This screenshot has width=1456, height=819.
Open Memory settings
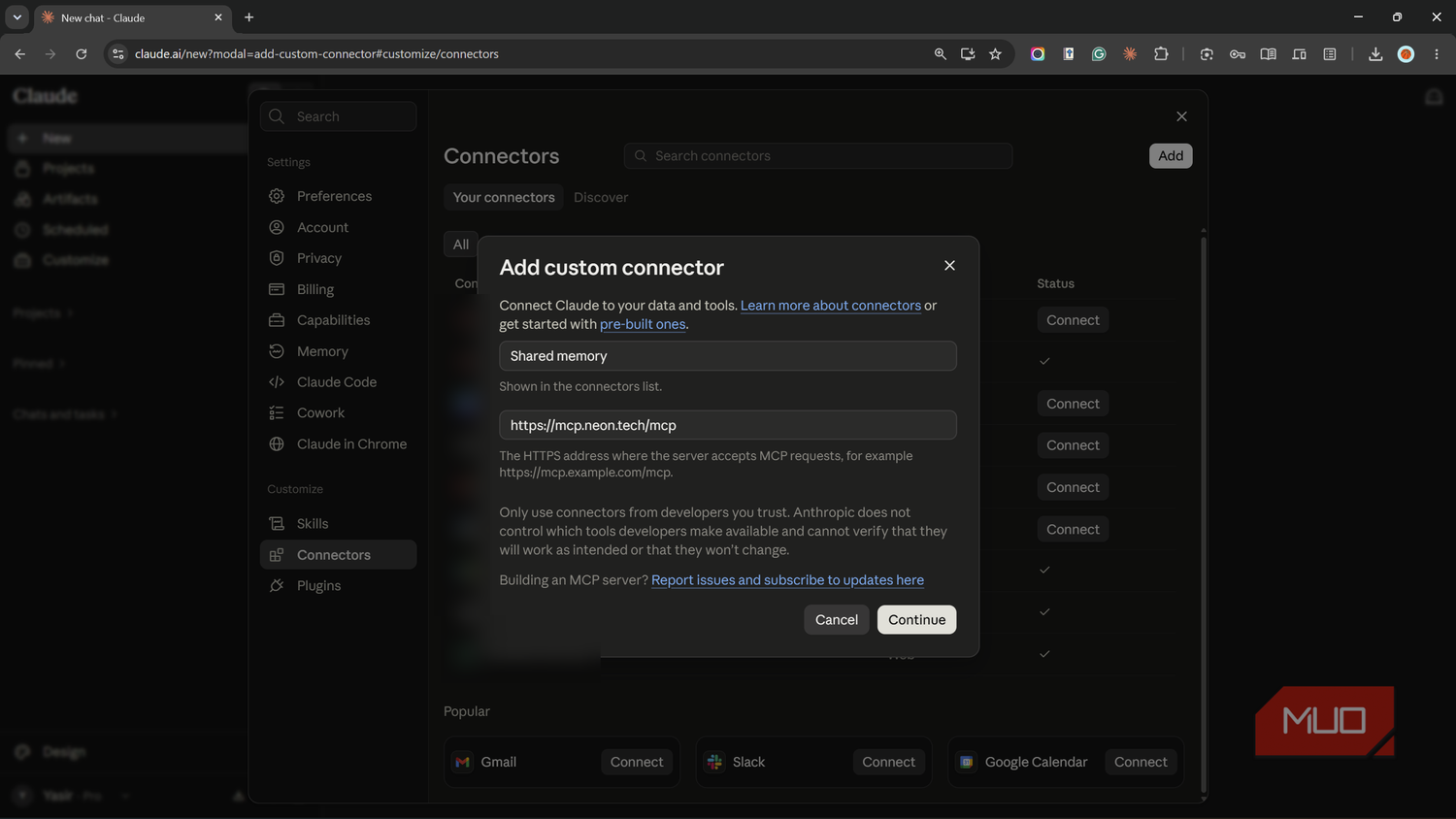(338, 351)
